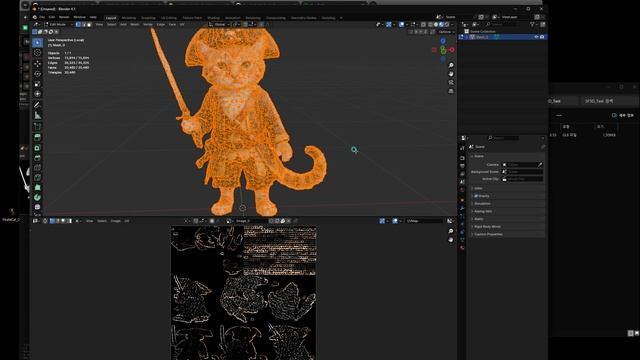
Task: Select the Scale tool
Action: pos(38,84)
